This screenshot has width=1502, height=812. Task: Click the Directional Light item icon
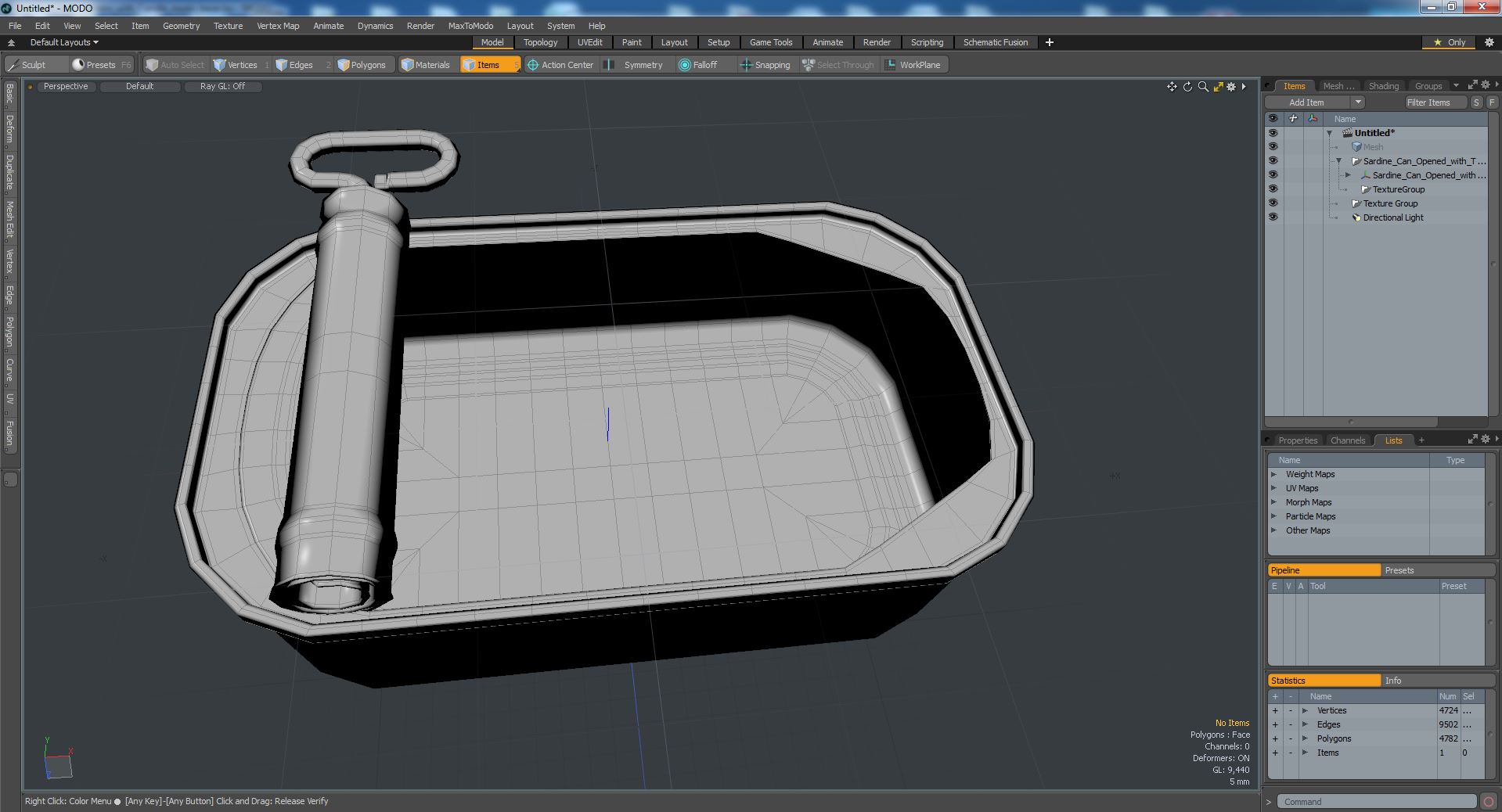coord(1356,217)
